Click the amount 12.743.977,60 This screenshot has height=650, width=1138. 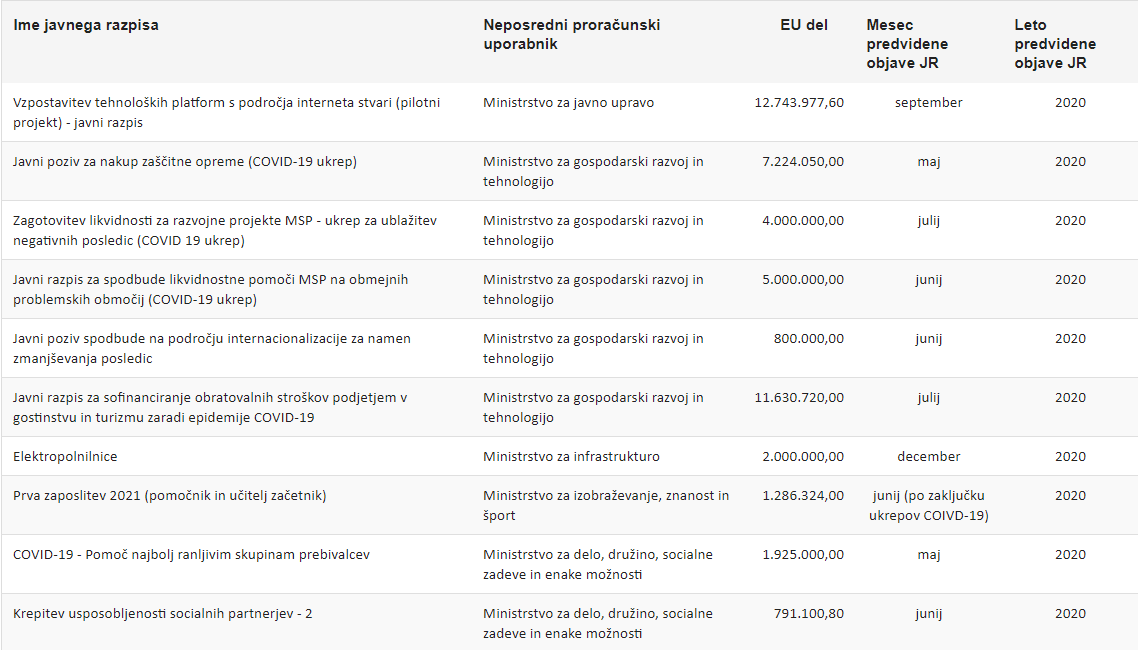point(798,102)
